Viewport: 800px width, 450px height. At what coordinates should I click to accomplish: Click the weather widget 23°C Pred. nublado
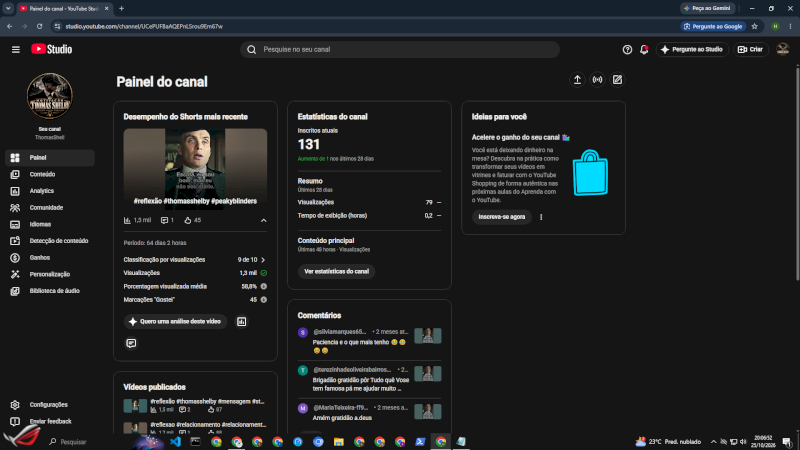(x=668, y=442)
